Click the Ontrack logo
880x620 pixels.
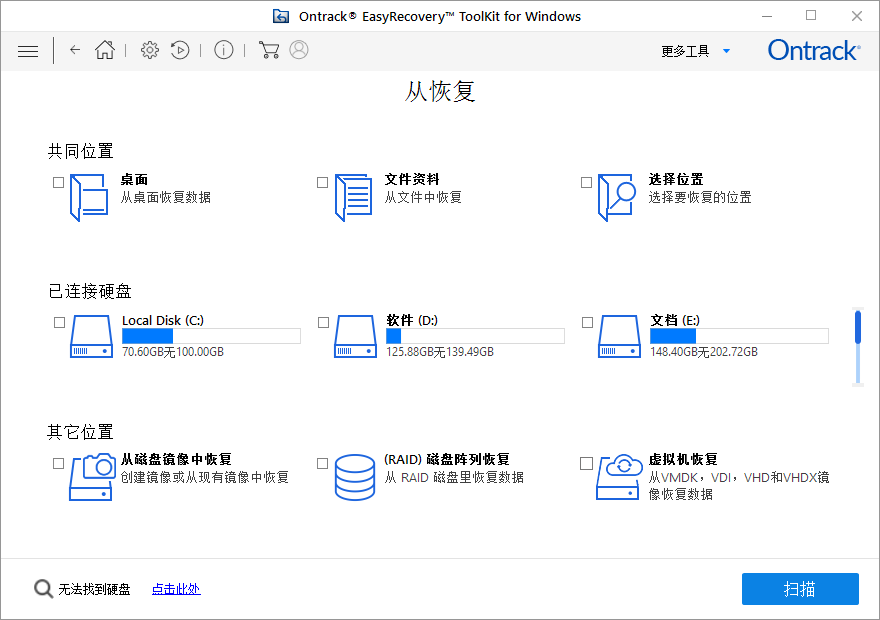[x=814, y=50]
